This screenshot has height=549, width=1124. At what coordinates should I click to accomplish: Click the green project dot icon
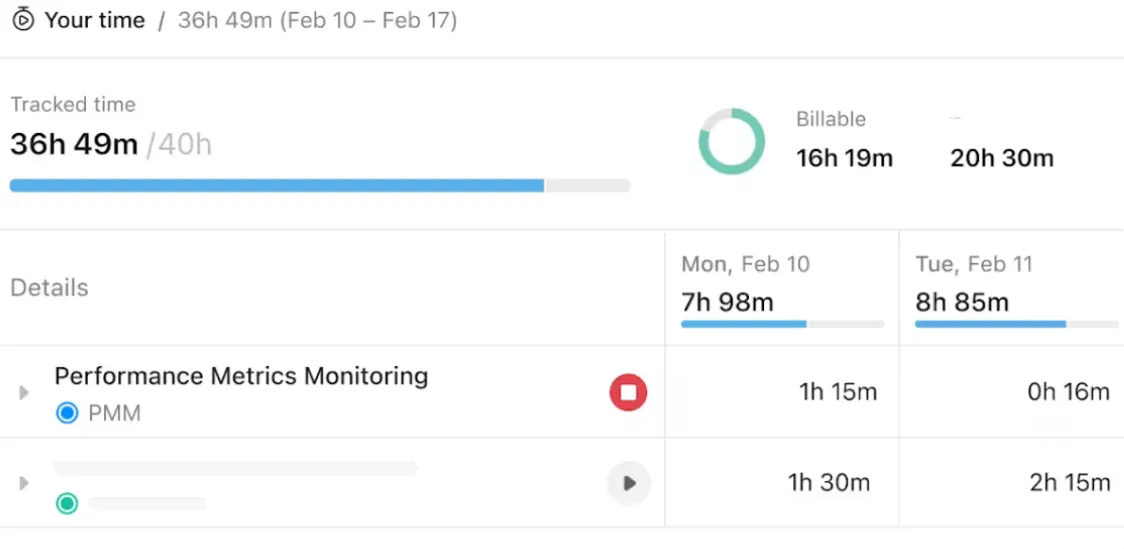(67, 504)
